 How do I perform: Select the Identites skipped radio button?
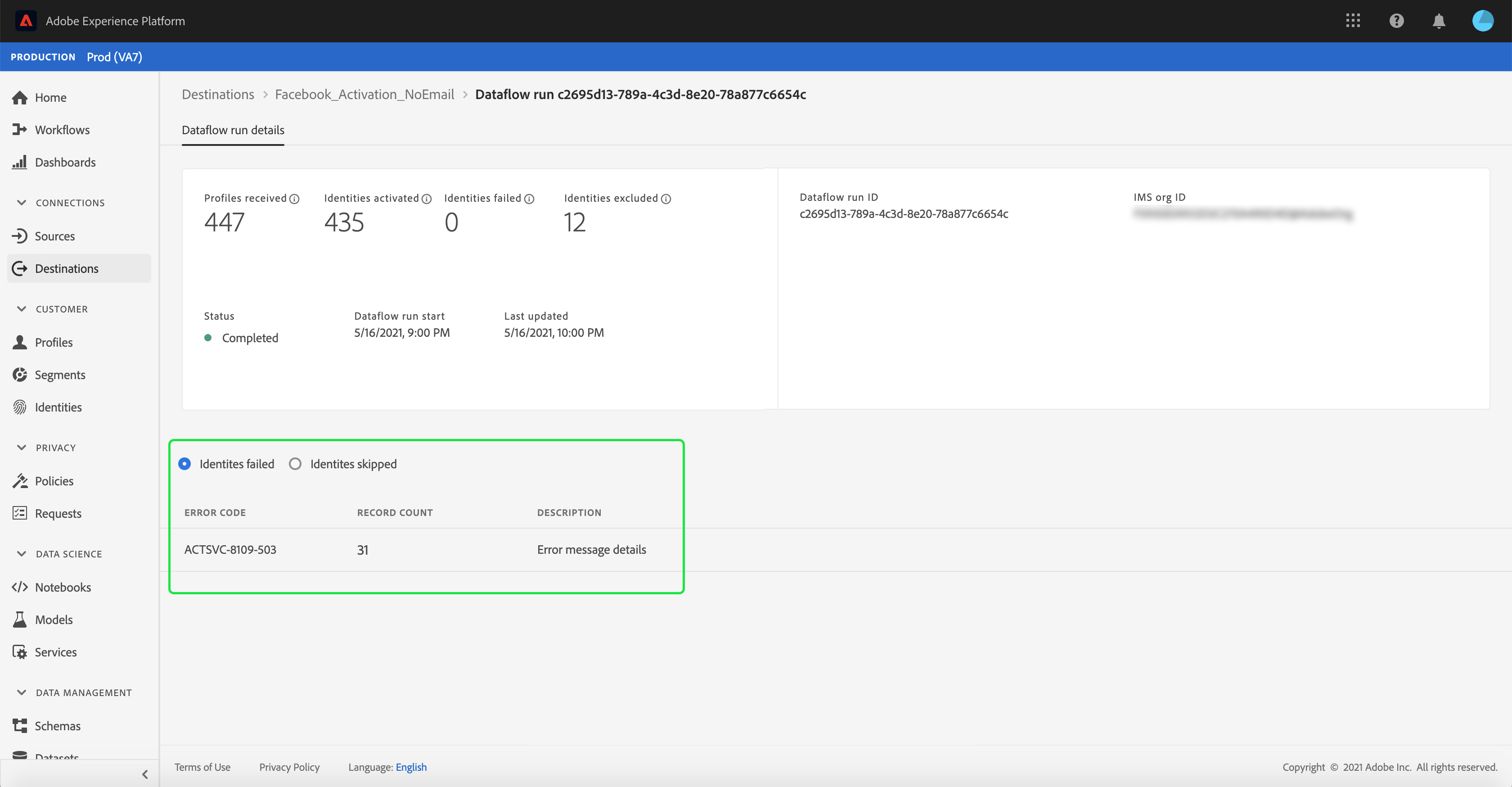pyautogui.click(x=295, y=464)
